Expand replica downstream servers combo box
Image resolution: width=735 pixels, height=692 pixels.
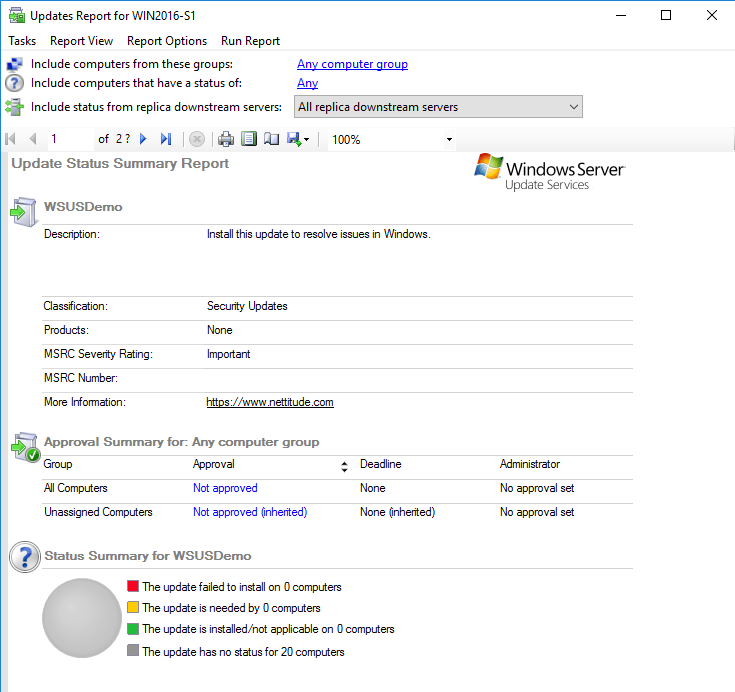click(x=438, y=107)
